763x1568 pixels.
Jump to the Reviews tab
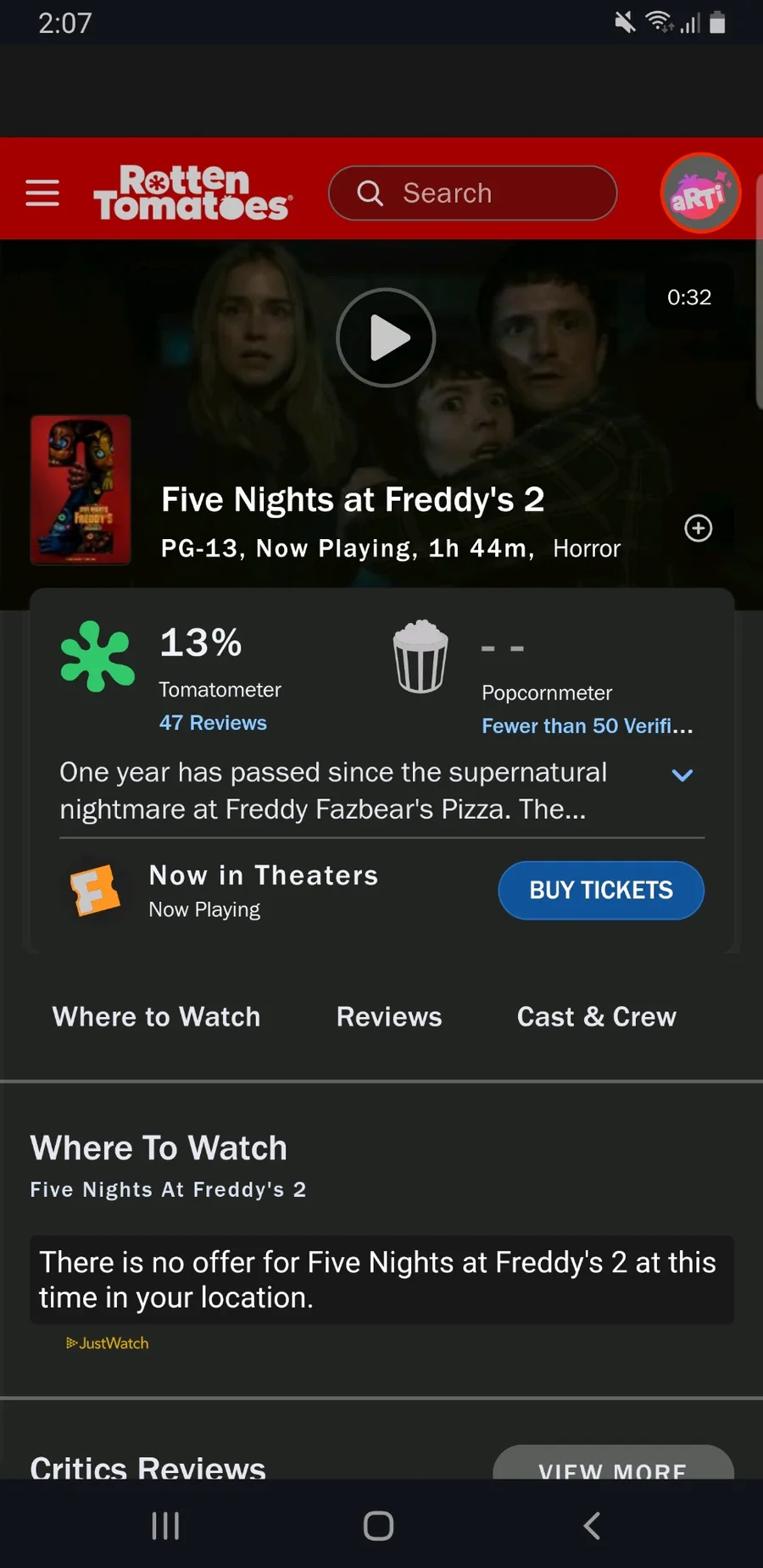click(x=389, y=1017)
